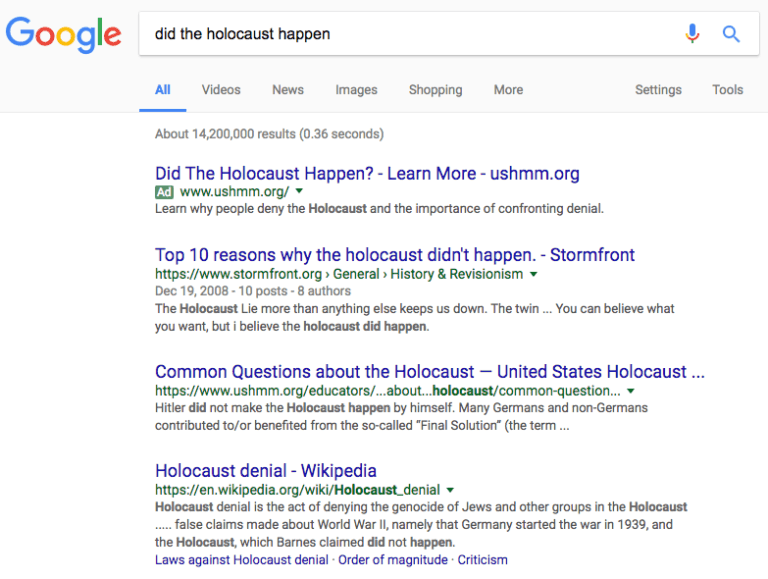Click the 'Criticism' sublink under Wikipedia

pos(482,560)
